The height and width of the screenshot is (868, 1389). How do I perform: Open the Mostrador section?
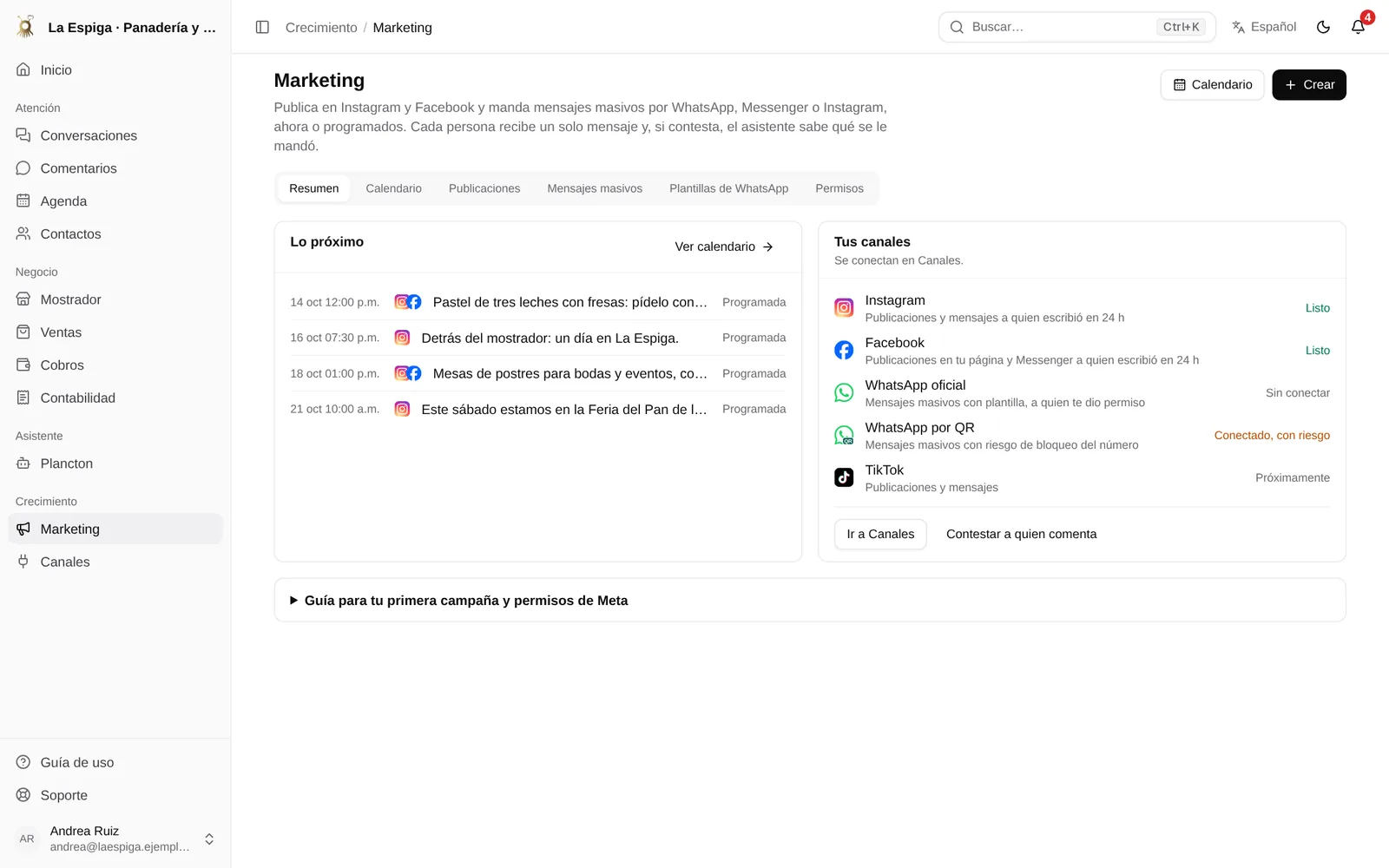(115, 299)
